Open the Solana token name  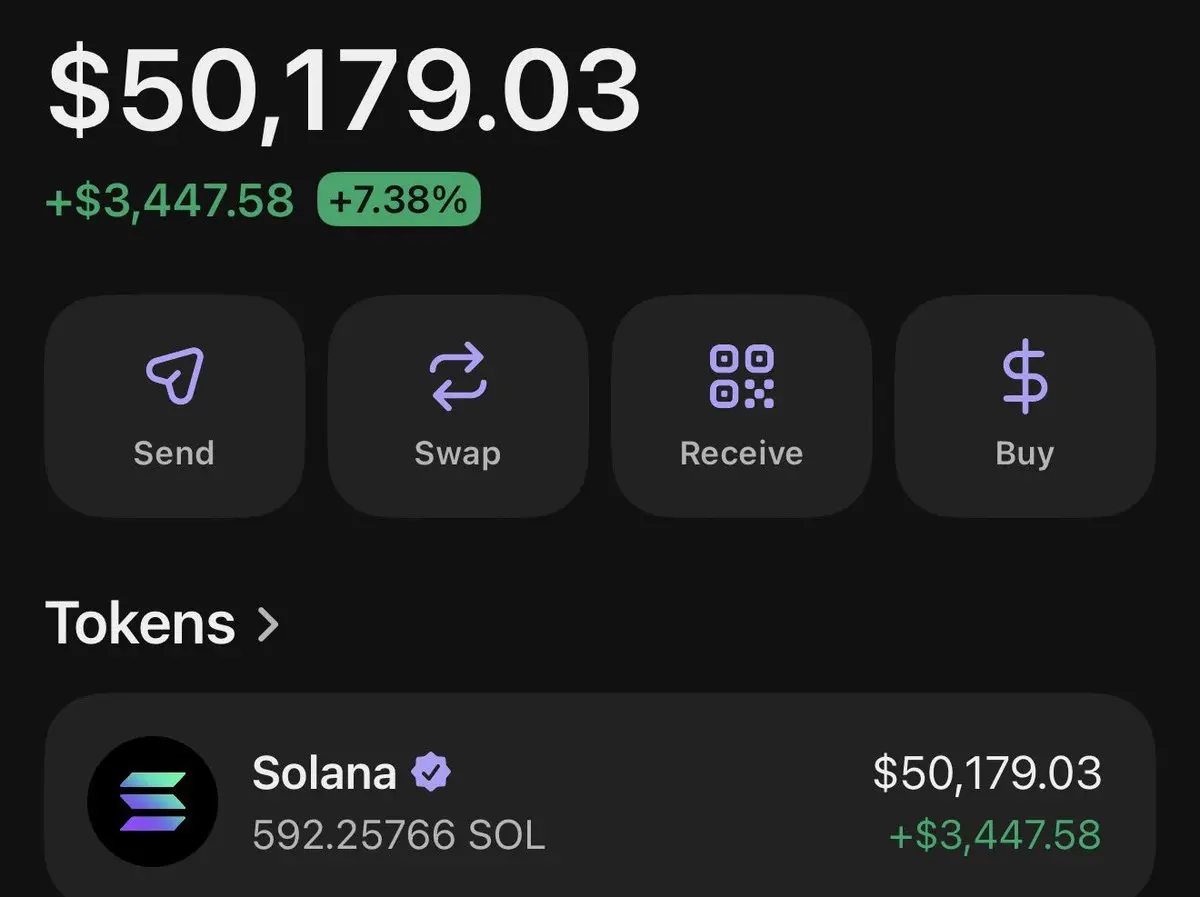click(x=324, y=773)
